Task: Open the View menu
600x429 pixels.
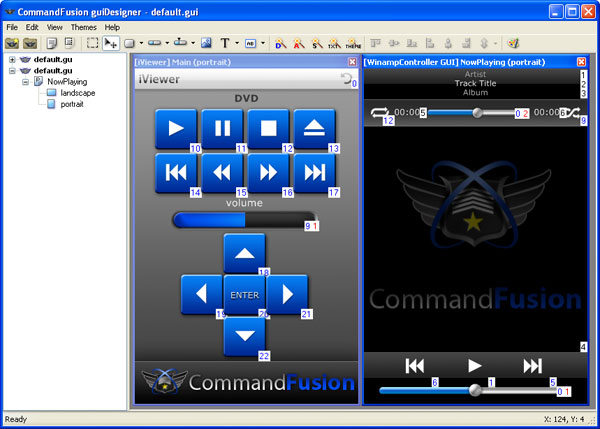Action: click(x=55, y=27)
